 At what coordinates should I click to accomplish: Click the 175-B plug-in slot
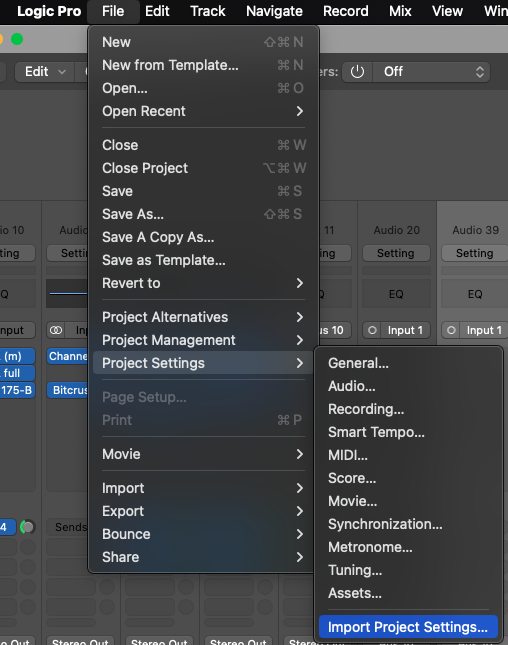pos(17,390)
